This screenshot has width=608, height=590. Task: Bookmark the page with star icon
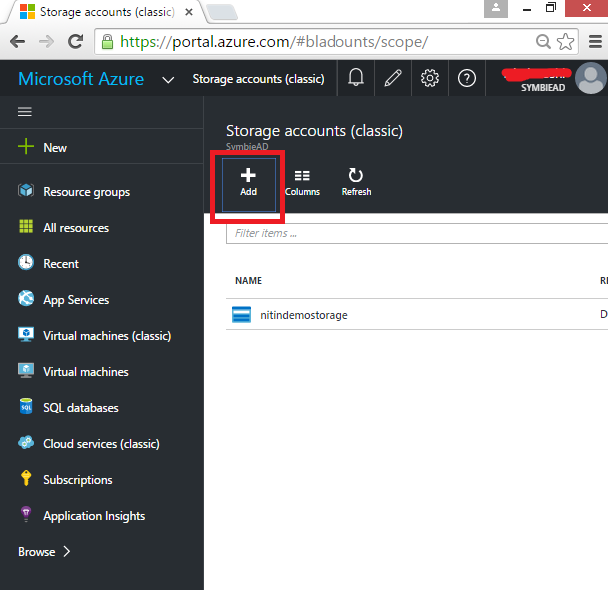click(565, 41)
